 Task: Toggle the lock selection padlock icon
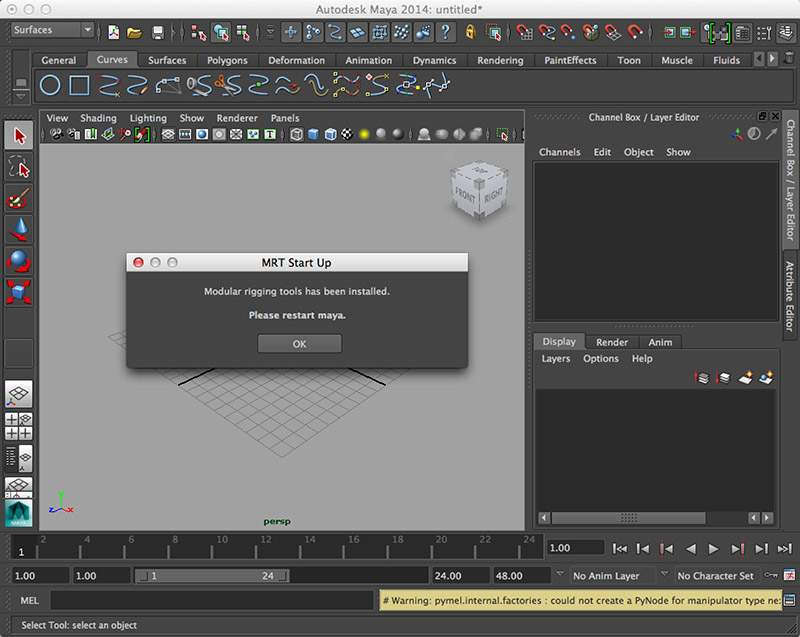tap(470, 33)
